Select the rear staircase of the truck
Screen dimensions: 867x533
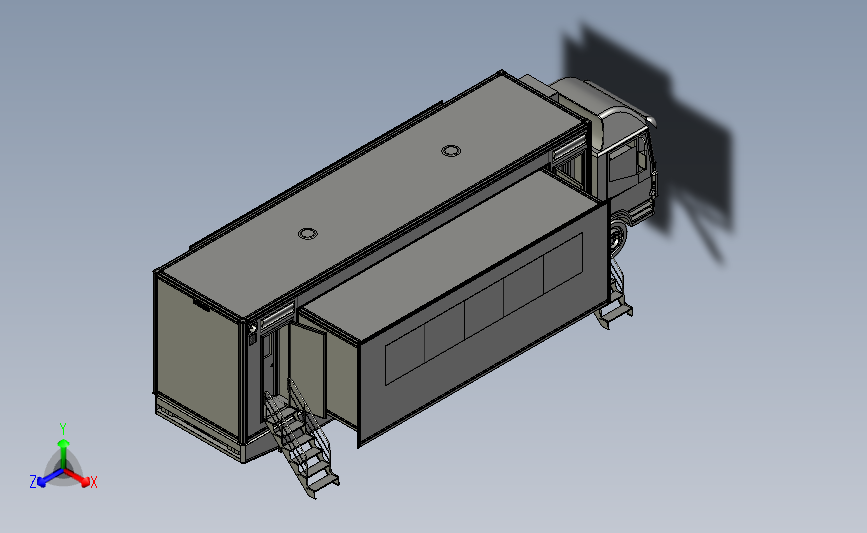[x=300, y=440]
